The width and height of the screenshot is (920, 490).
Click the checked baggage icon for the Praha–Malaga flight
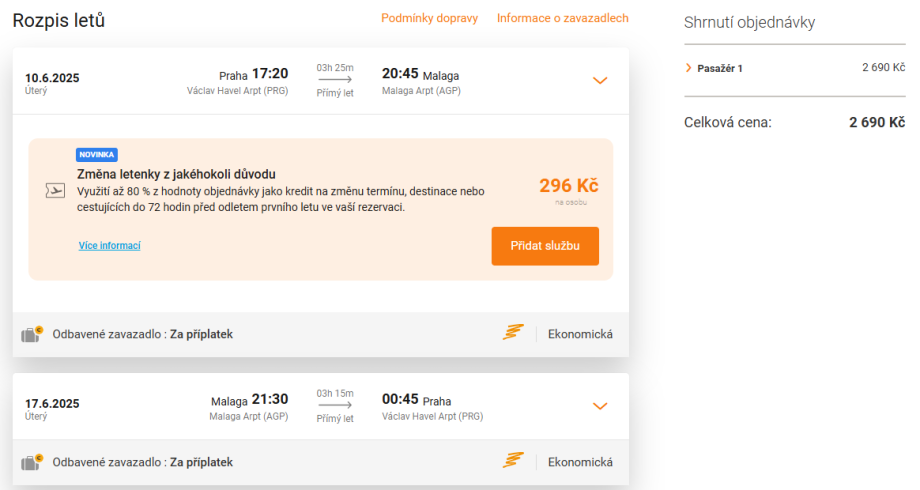[x=32, y=334]
